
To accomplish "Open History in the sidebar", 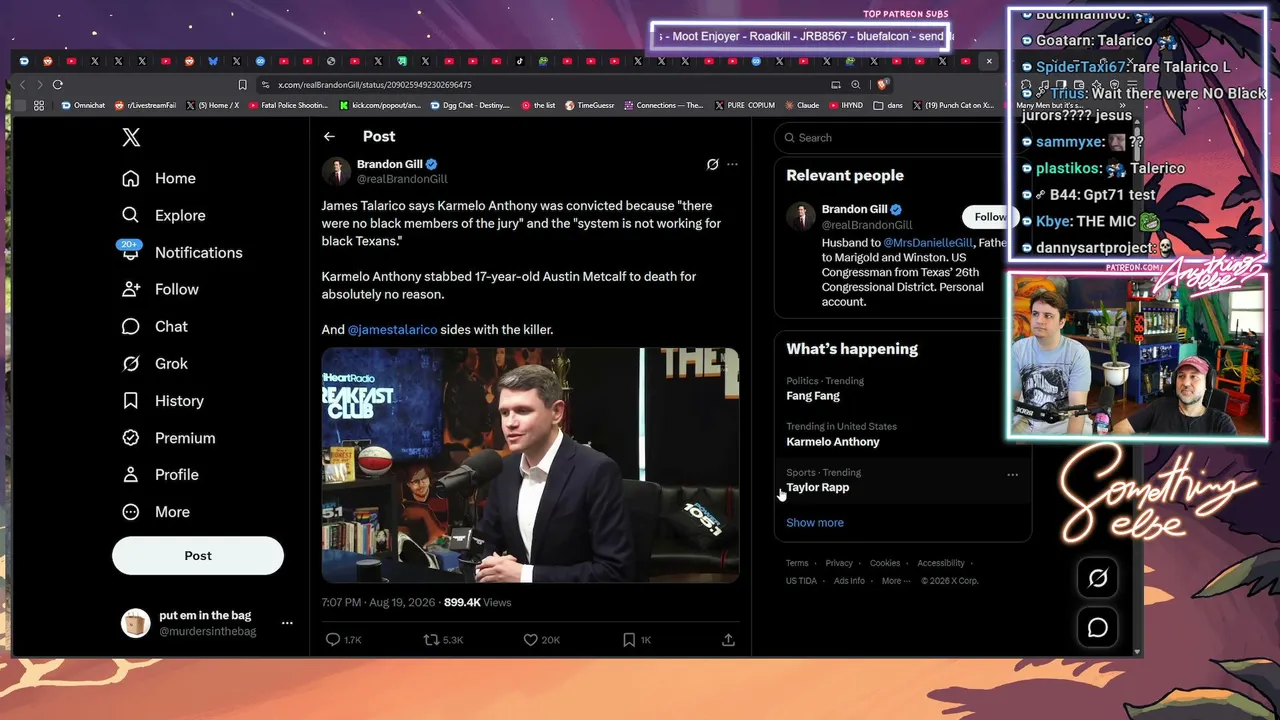I will point(162,400).
